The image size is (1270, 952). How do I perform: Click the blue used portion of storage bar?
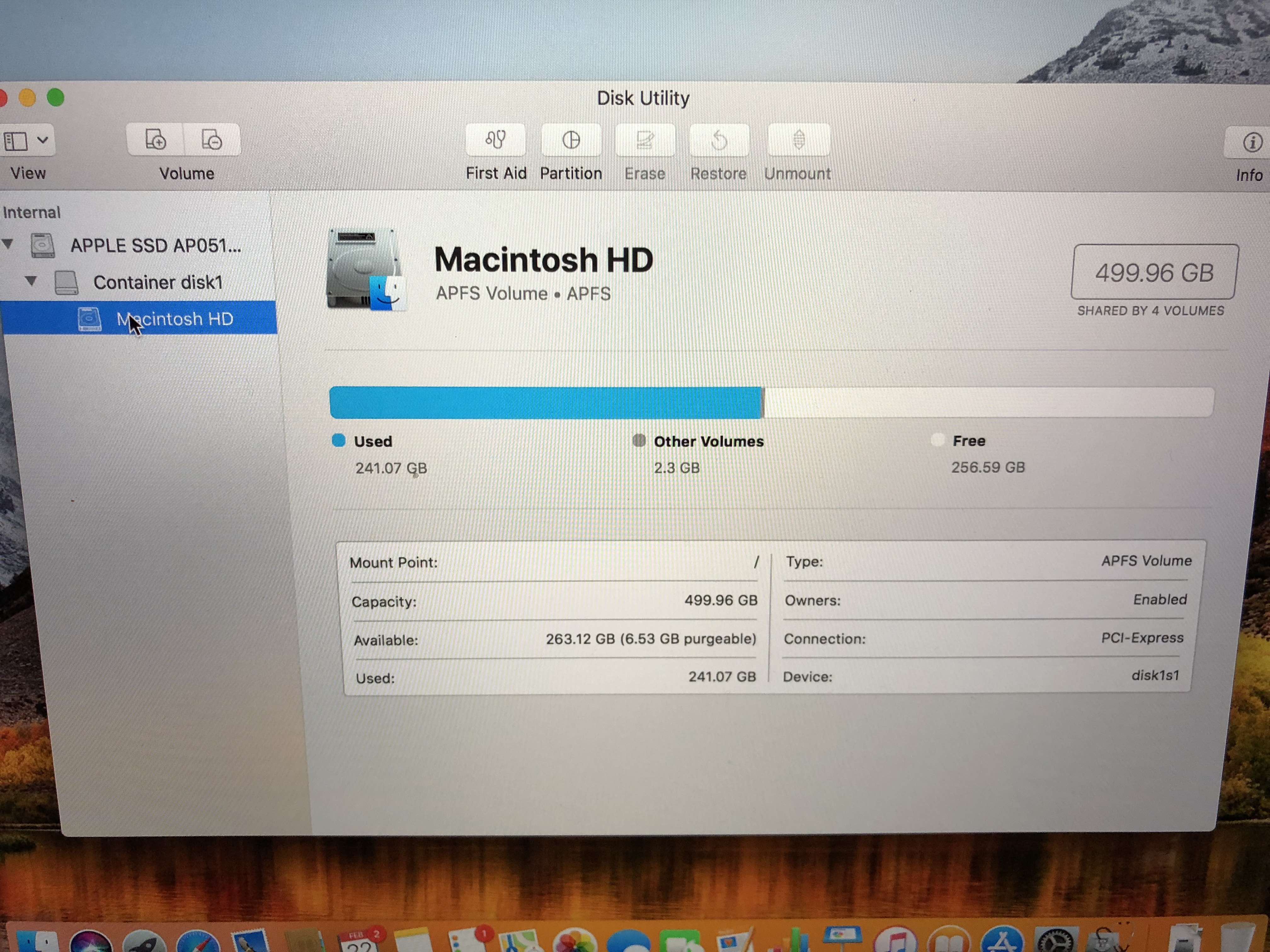coord(546,403)
